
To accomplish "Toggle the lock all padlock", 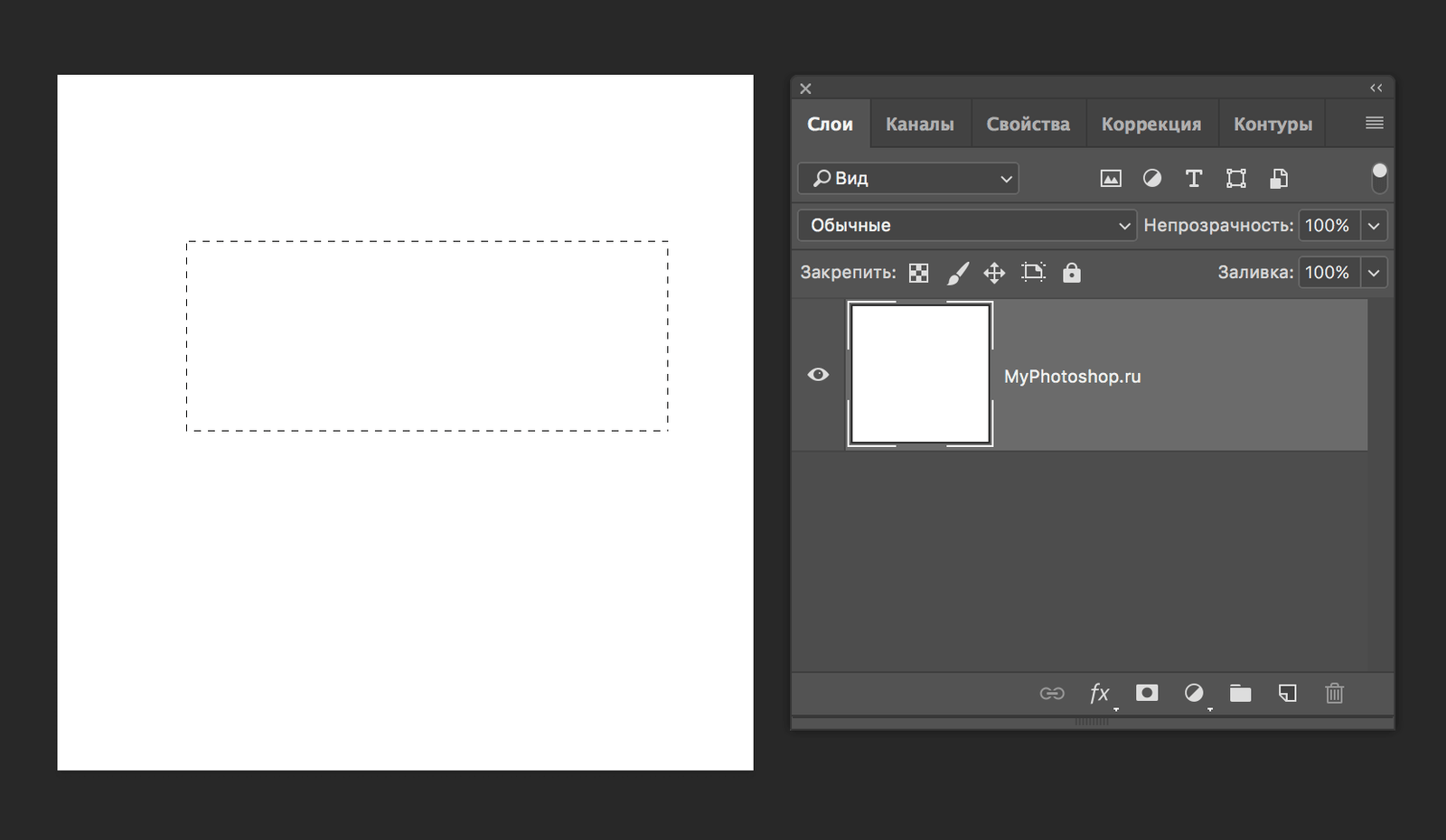I will click(x=1071, y=273).
